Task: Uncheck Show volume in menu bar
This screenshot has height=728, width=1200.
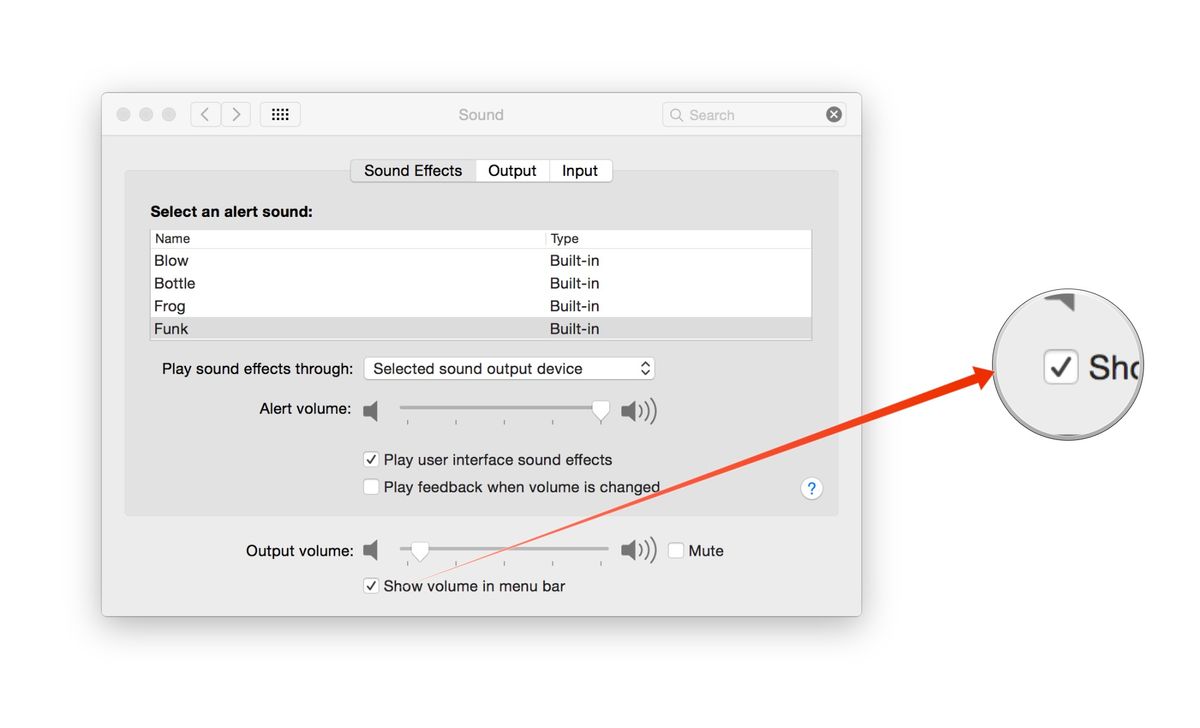Action: click(371, 585)
